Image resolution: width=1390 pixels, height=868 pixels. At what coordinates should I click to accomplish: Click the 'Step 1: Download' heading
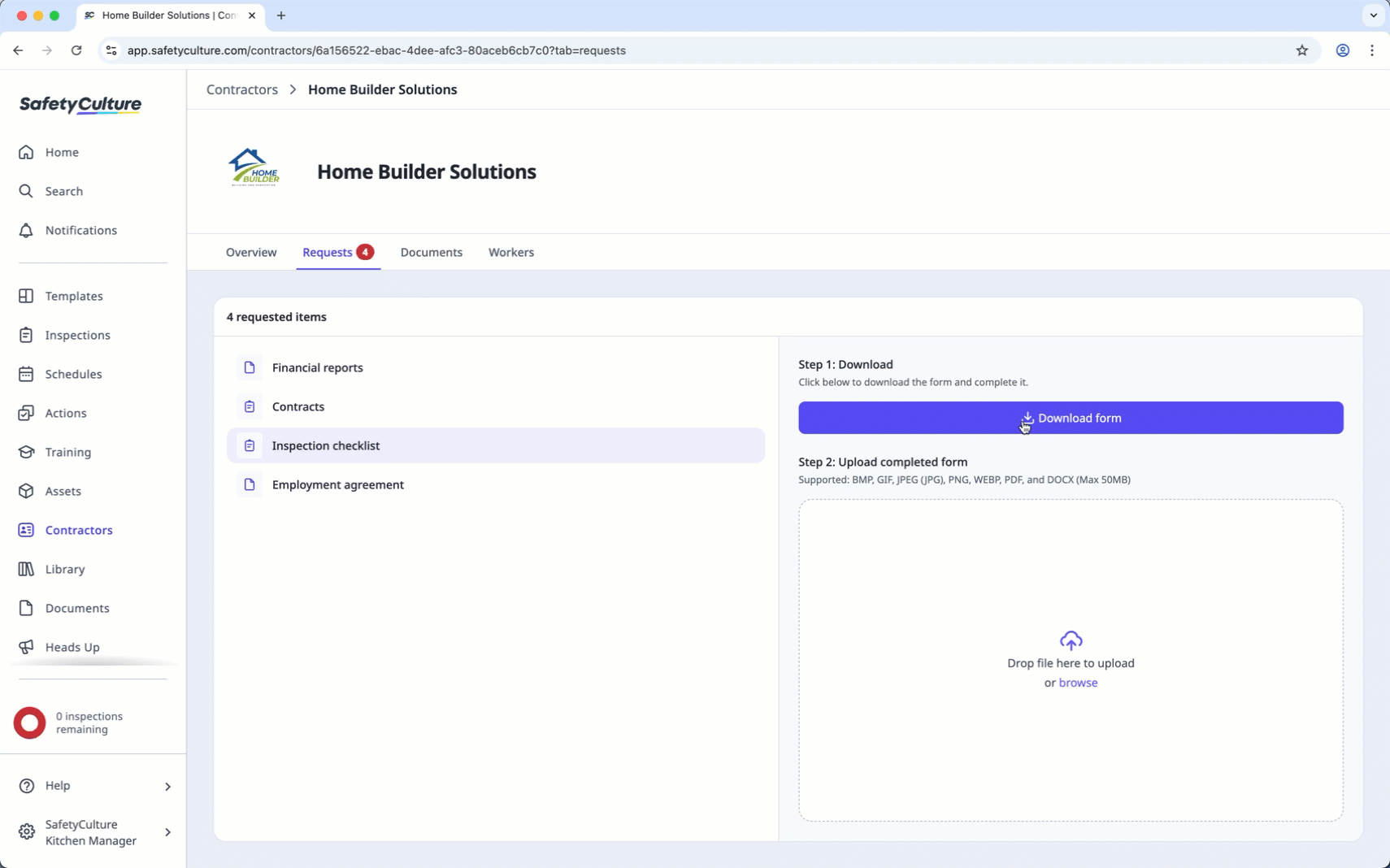coord(845,364)
